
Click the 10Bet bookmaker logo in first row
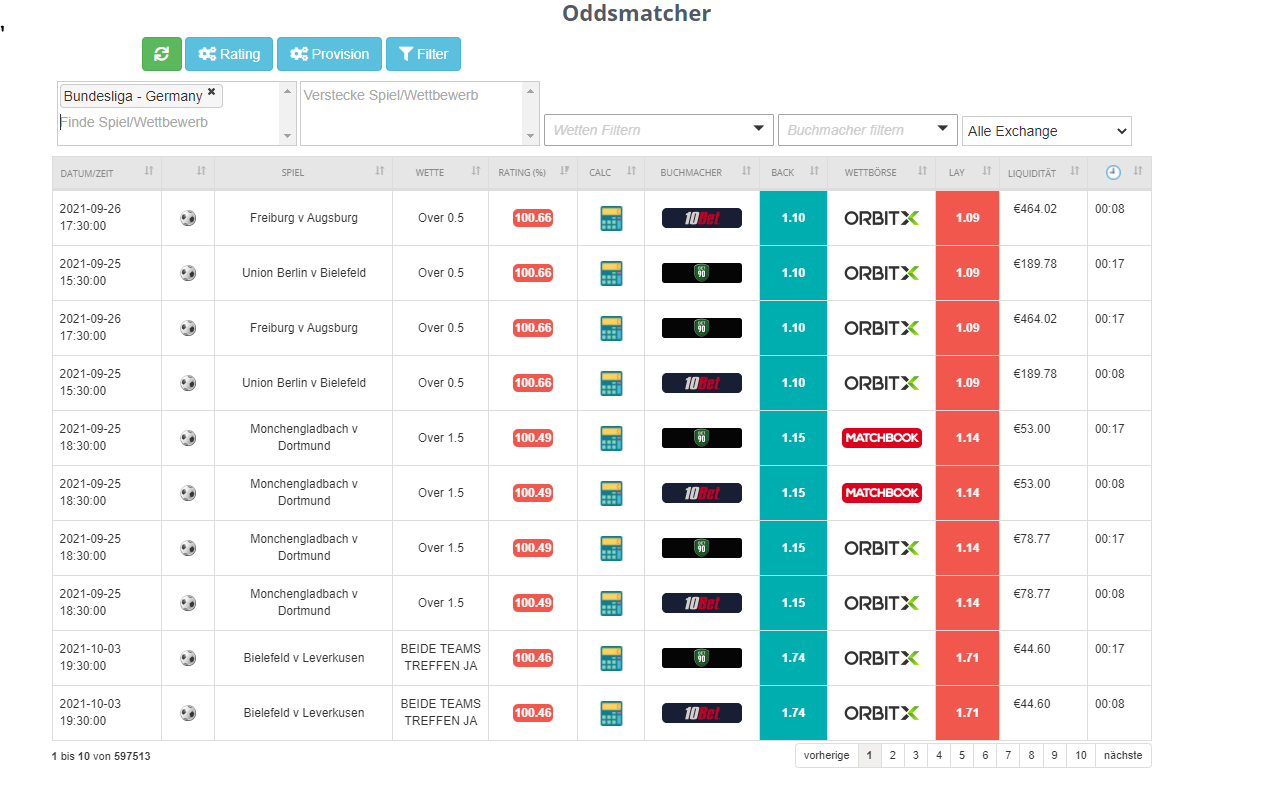click(701, 218)
